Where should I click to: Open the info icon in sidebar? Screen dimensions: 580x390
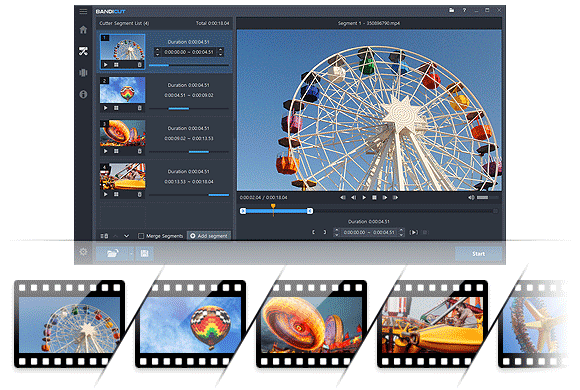click(83, 94)
